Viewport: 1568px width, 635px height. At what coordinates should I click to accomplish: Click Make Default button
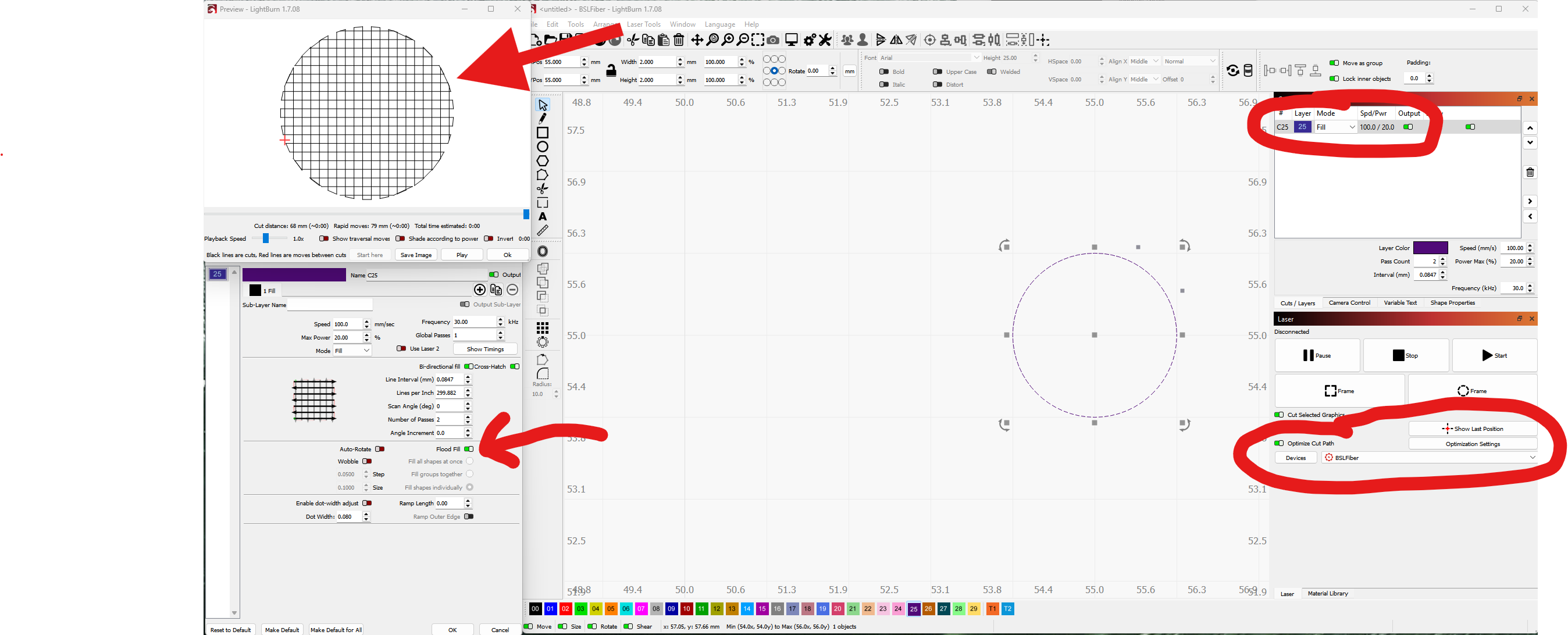coord(282,630)
